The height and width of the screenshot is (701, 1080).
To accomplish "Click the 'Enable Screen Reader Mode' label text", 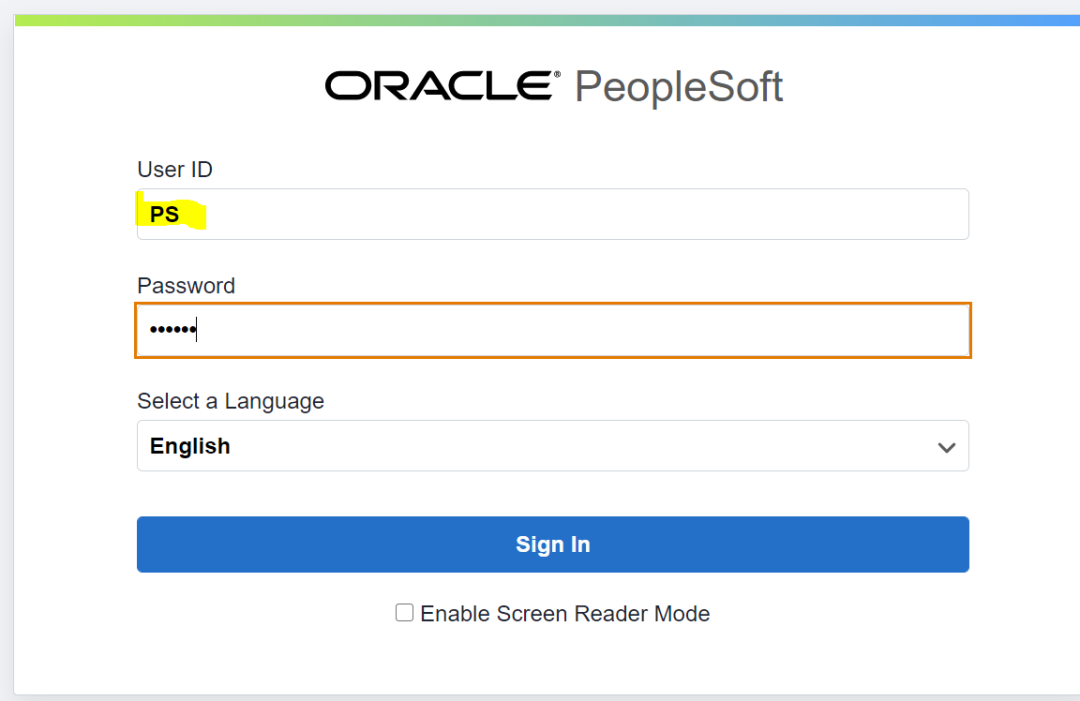I will click(565, 613).
